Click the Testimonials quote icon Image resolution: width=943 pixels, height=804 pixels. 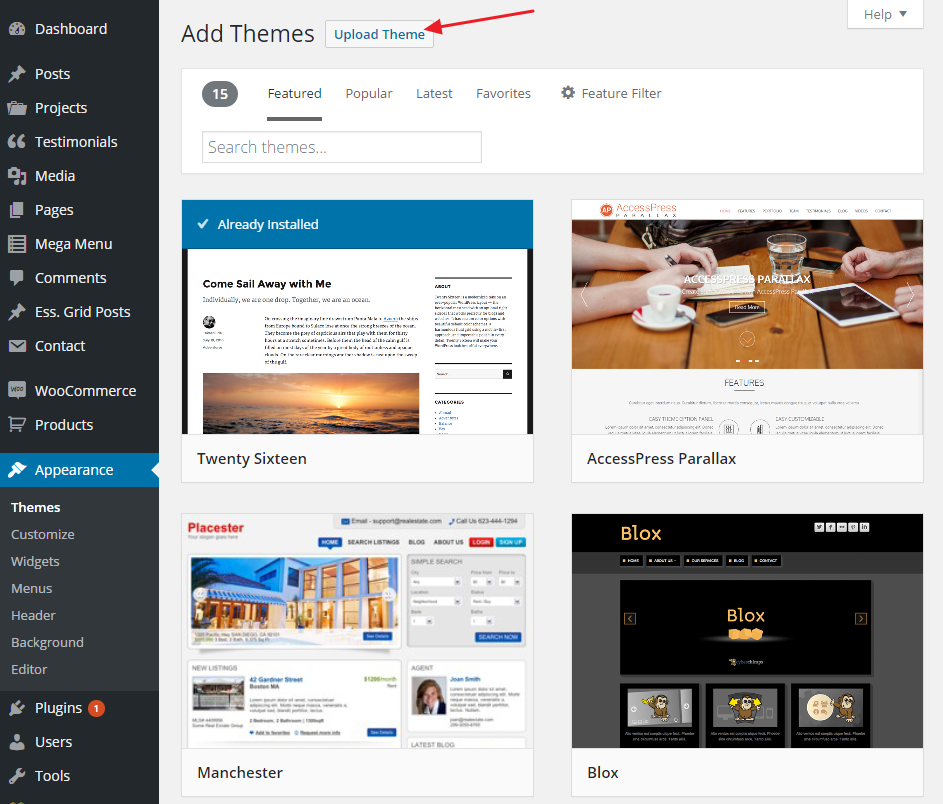(17, 141)
